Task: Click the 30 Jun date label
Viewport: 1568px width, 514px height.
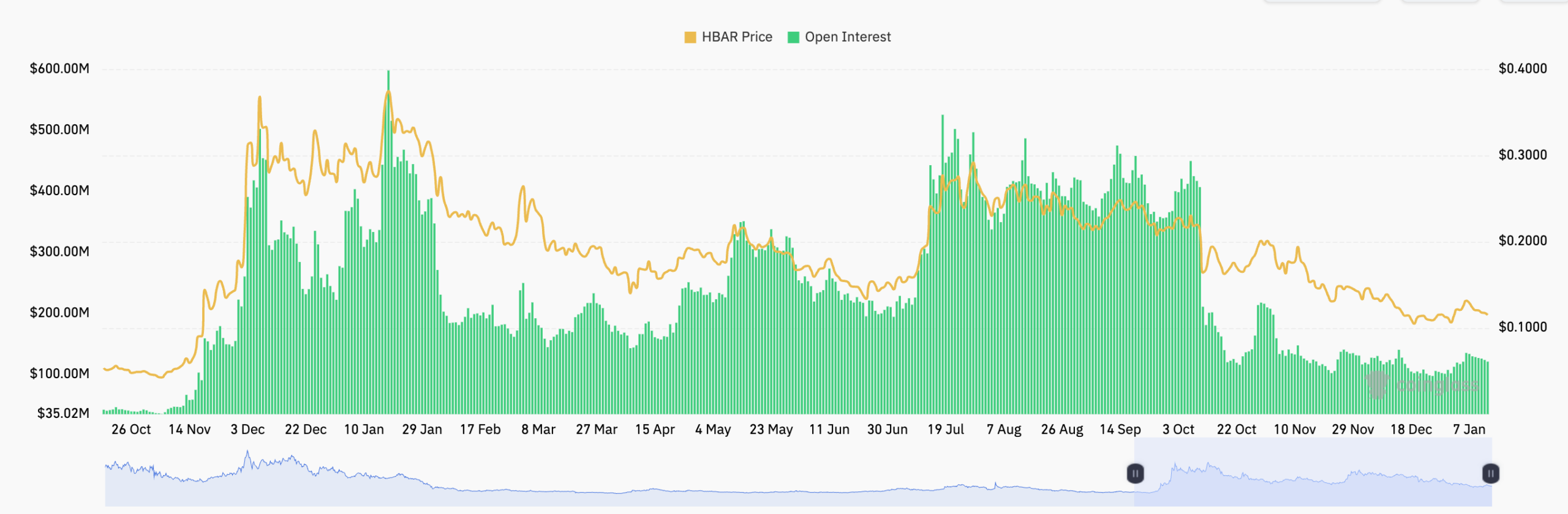Action: 888,430
